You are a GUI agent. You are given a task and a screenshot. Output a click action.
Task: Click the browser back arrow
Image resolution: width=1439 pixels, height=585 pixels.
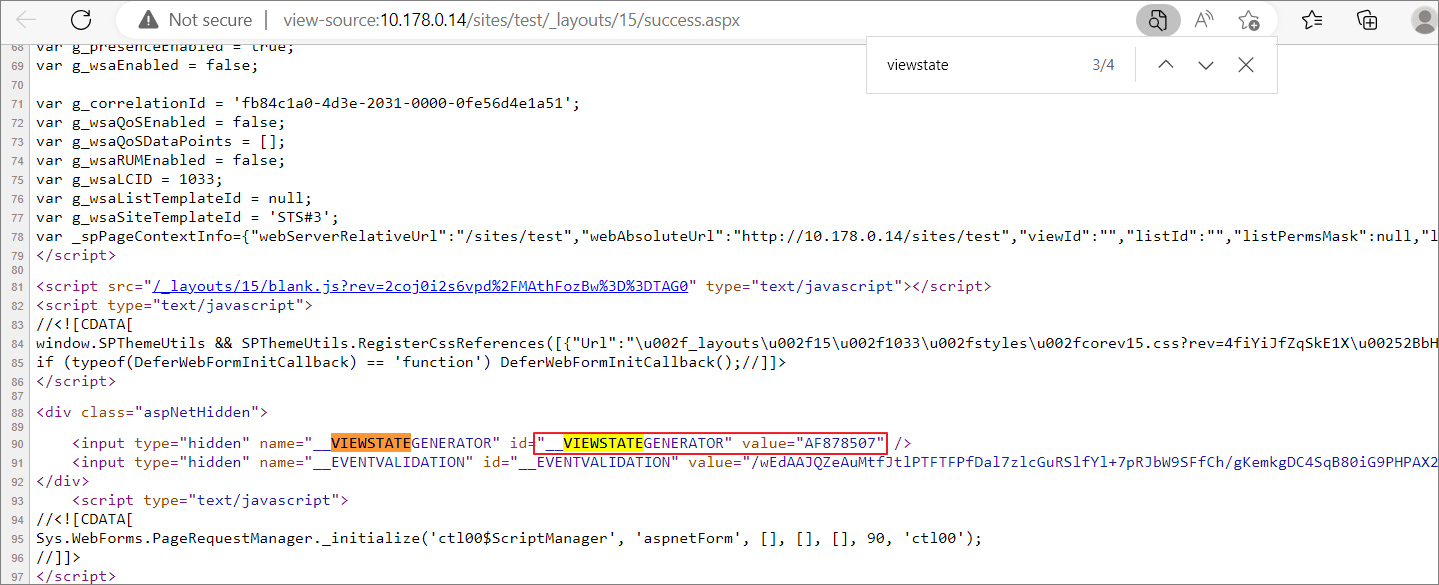27,20
